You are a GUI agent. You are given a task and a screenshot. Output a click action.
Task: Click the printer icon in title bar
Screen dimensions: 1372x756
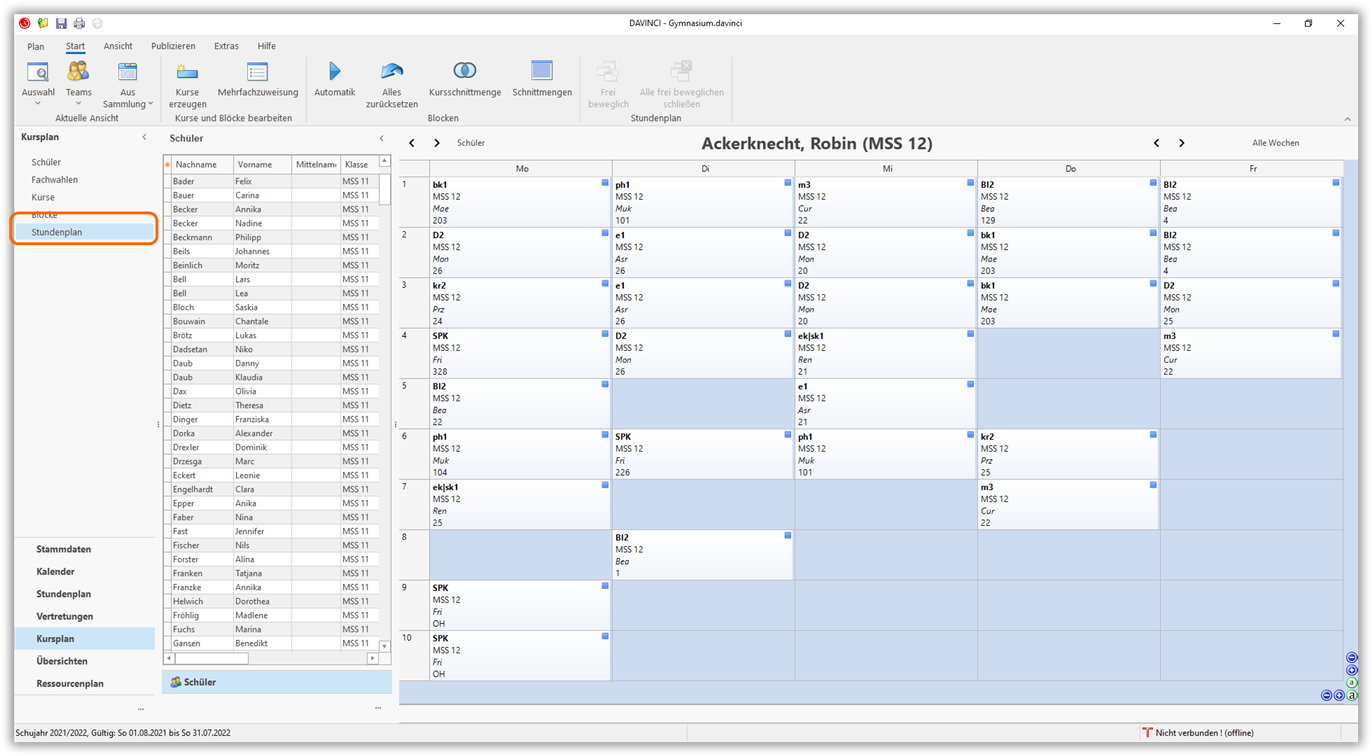pos(79,23)
